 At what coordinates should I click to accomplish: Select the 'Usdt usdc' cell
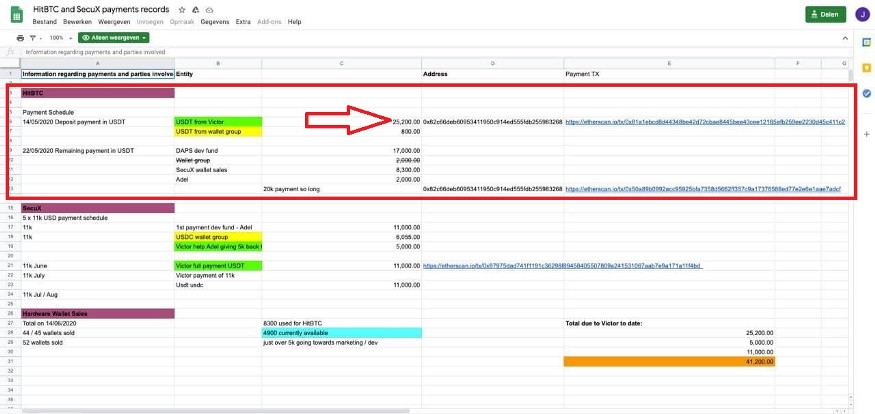tap(218, 285)
